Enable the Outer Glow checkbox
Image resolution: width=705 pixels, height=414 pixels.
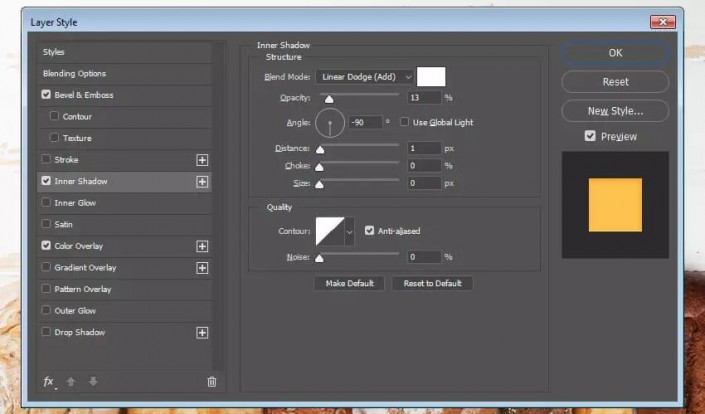46,310
